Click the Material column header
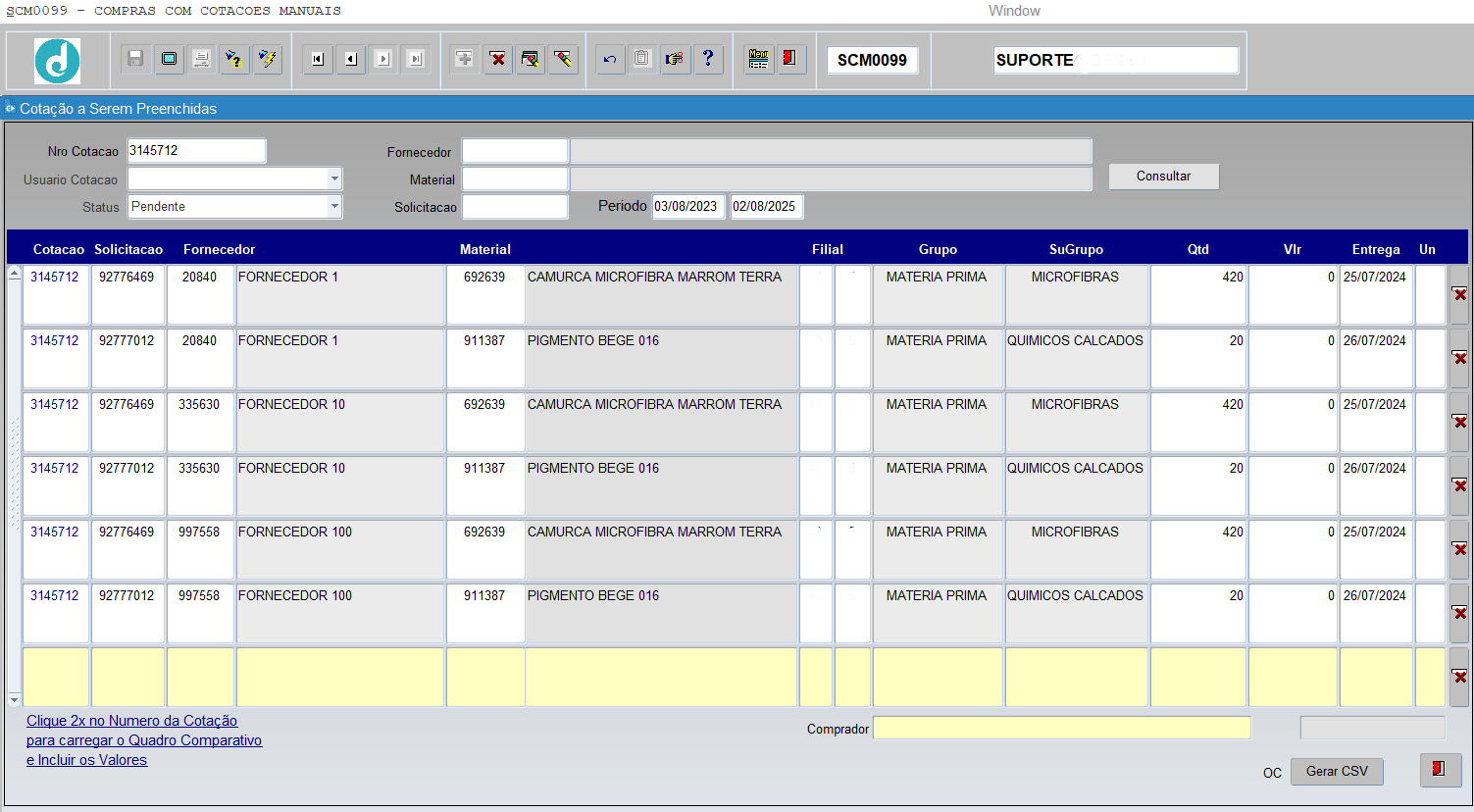This screenshot has height=812, width=1474. tap(485, 249)
